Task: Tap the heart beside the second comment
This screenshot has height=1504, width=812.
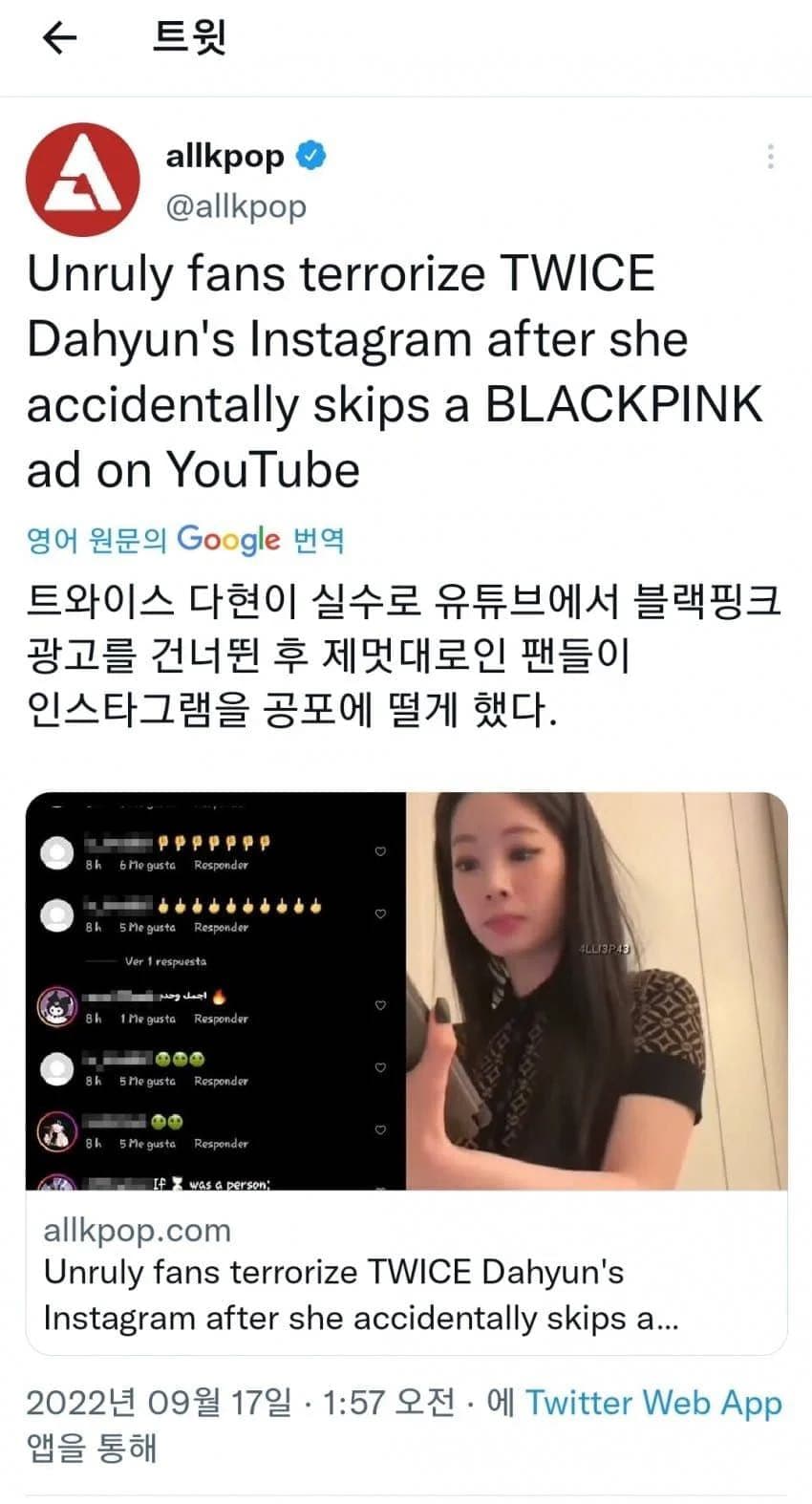Action: pos(380,913)
